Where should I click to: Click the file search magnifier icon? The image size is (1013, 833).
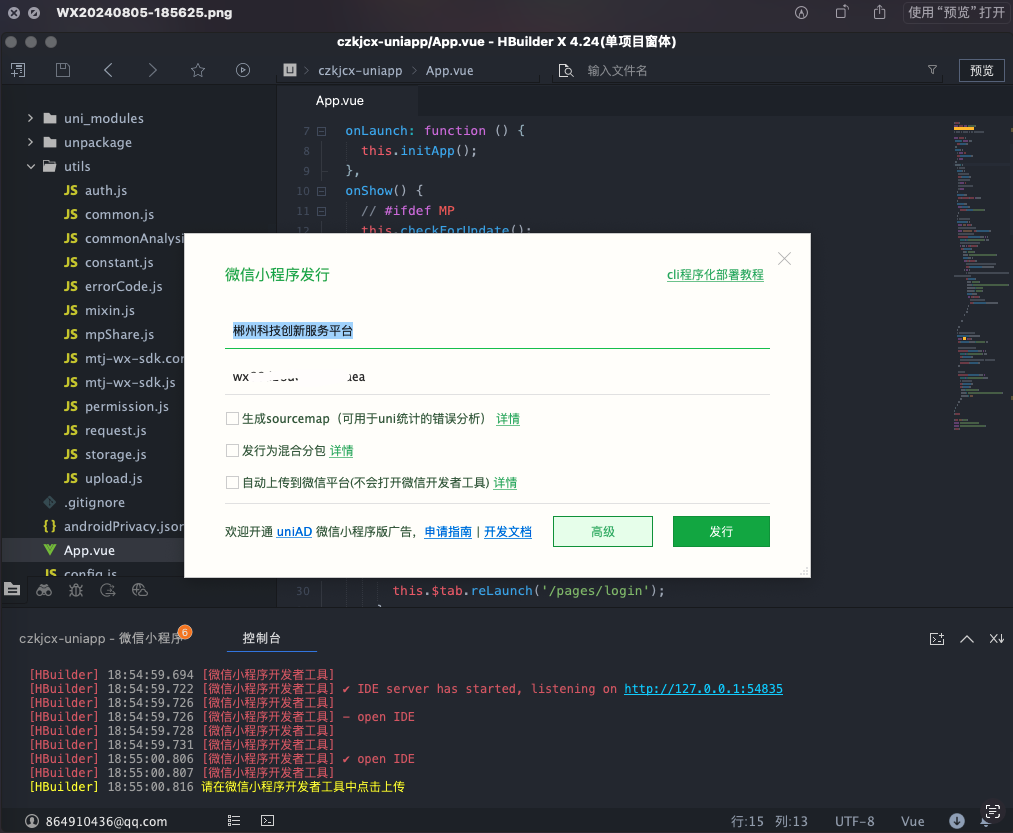tap(566, 70)
